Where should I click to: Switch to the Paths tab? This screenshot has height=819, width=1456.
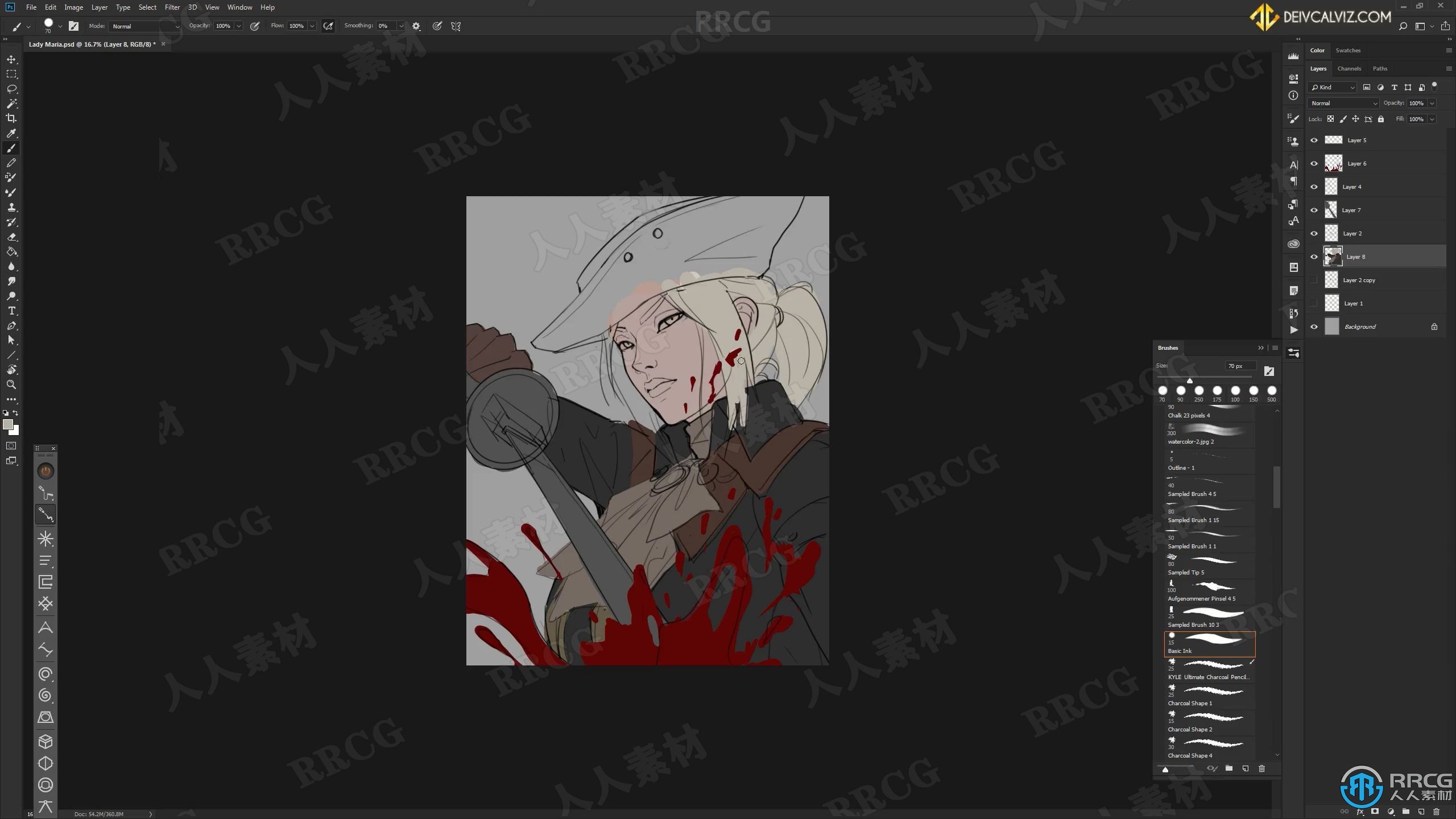tap(1380, 68)
